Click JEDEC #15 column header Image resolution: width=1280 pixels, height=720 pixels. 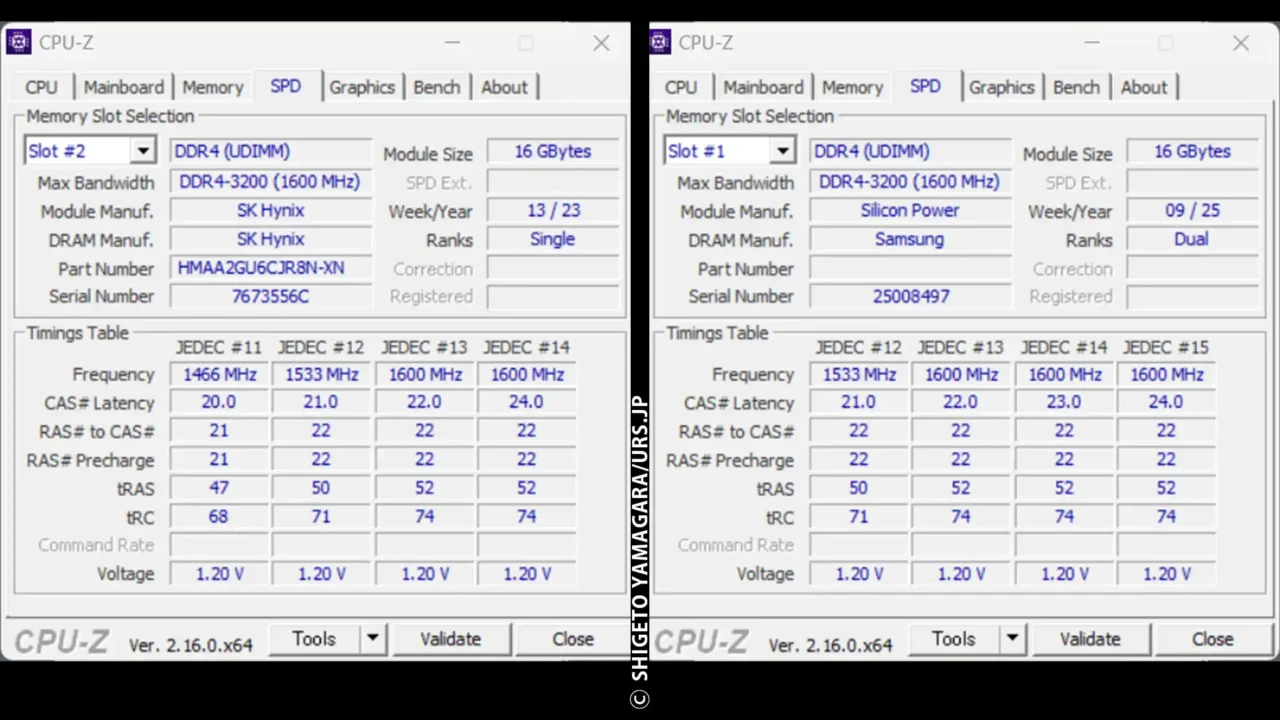click(1166, 347)
